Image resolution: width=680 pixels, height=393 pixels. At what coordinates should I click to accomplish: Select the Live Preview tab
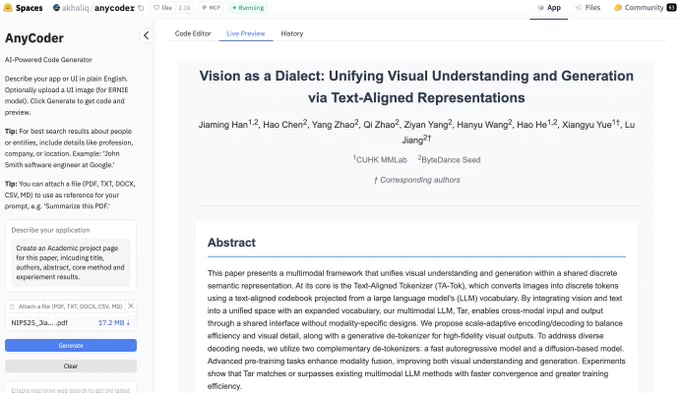click(245, 33)
